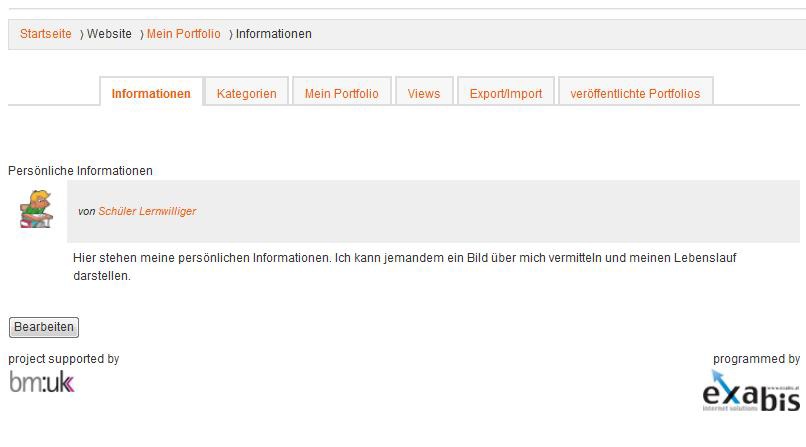Switch to the Kategorien tab
Image resolution: width=806 pixels, height=447 pixels.
(x=247, y=92)
